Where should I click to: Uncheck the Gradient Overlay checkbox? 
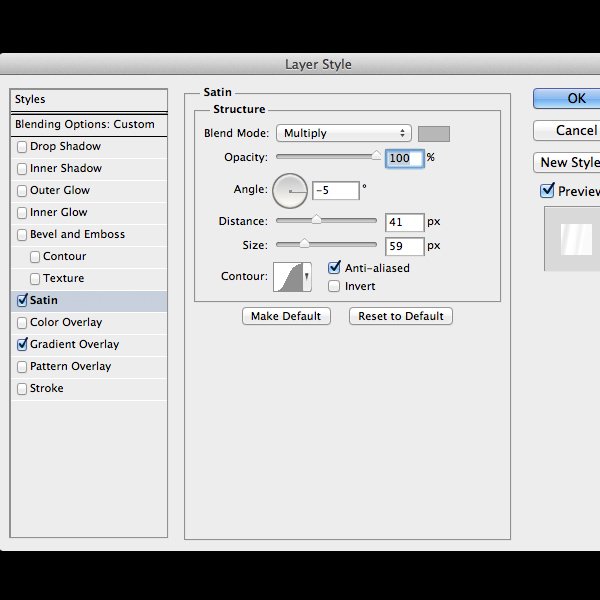22,344
